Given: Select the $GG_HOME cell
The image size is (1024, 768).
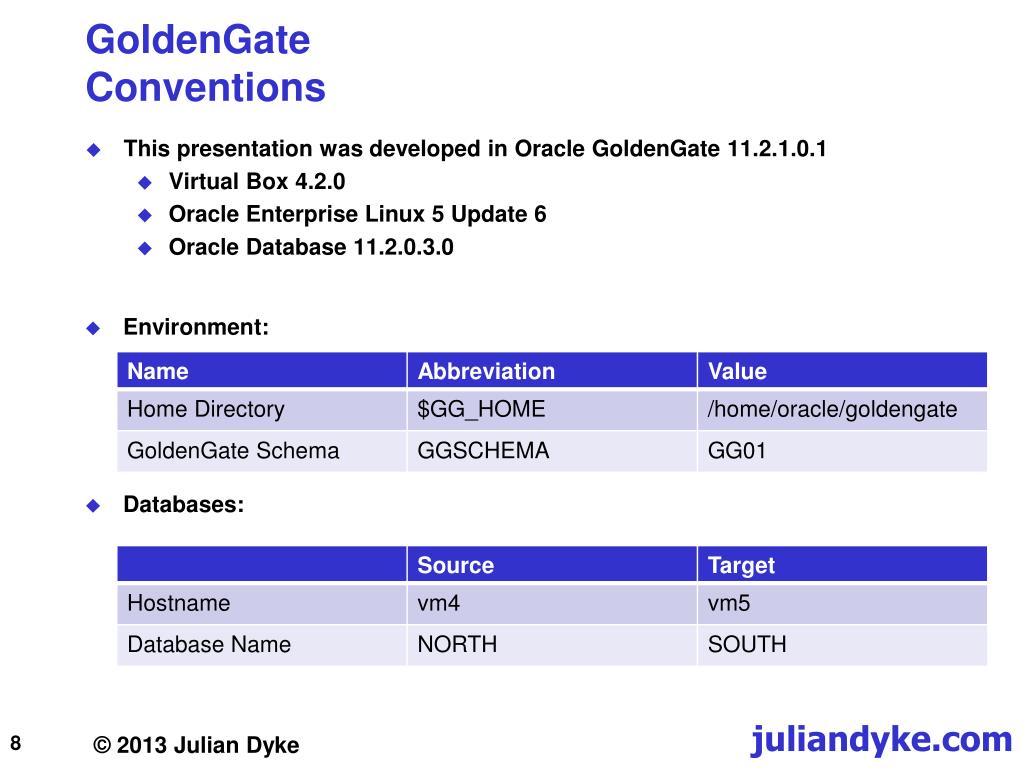Looking at the screenshot, I should tap(552, 409).
